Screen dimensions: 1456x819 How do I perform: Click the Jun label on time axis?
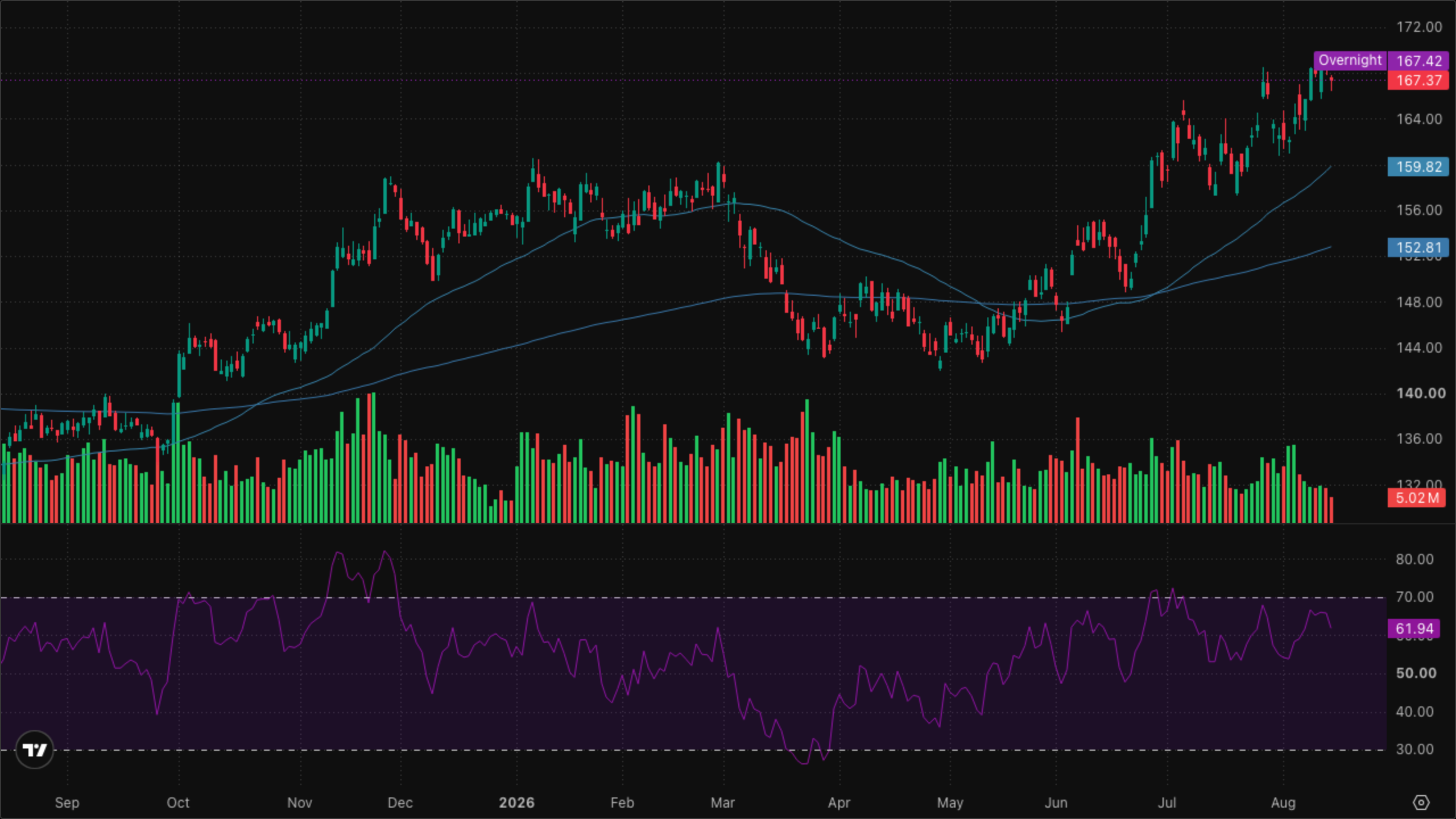[1056, 803]
